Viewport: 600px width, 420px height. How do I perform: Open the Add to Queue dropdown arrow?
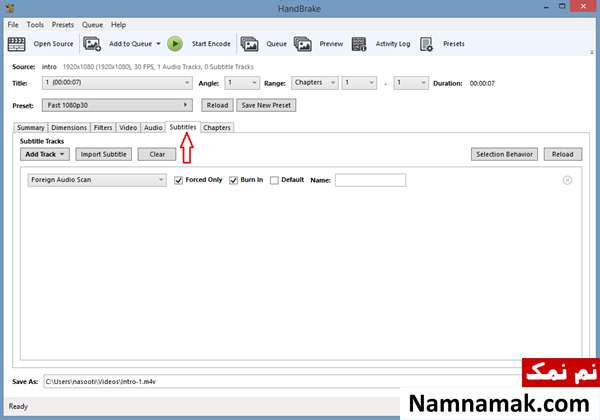158,44
